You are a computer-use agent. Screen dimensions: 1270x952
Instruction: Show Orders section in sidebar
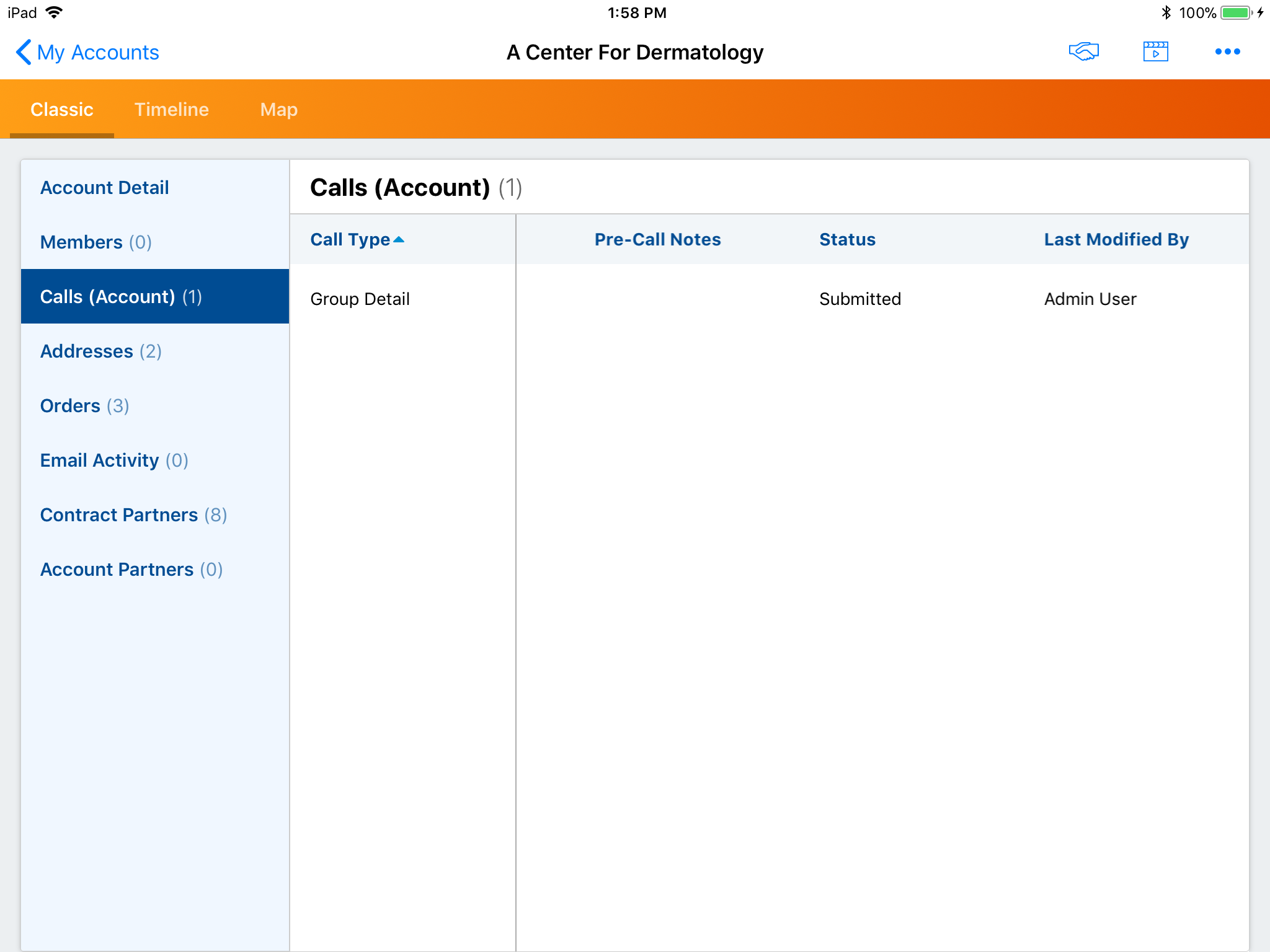84,406
